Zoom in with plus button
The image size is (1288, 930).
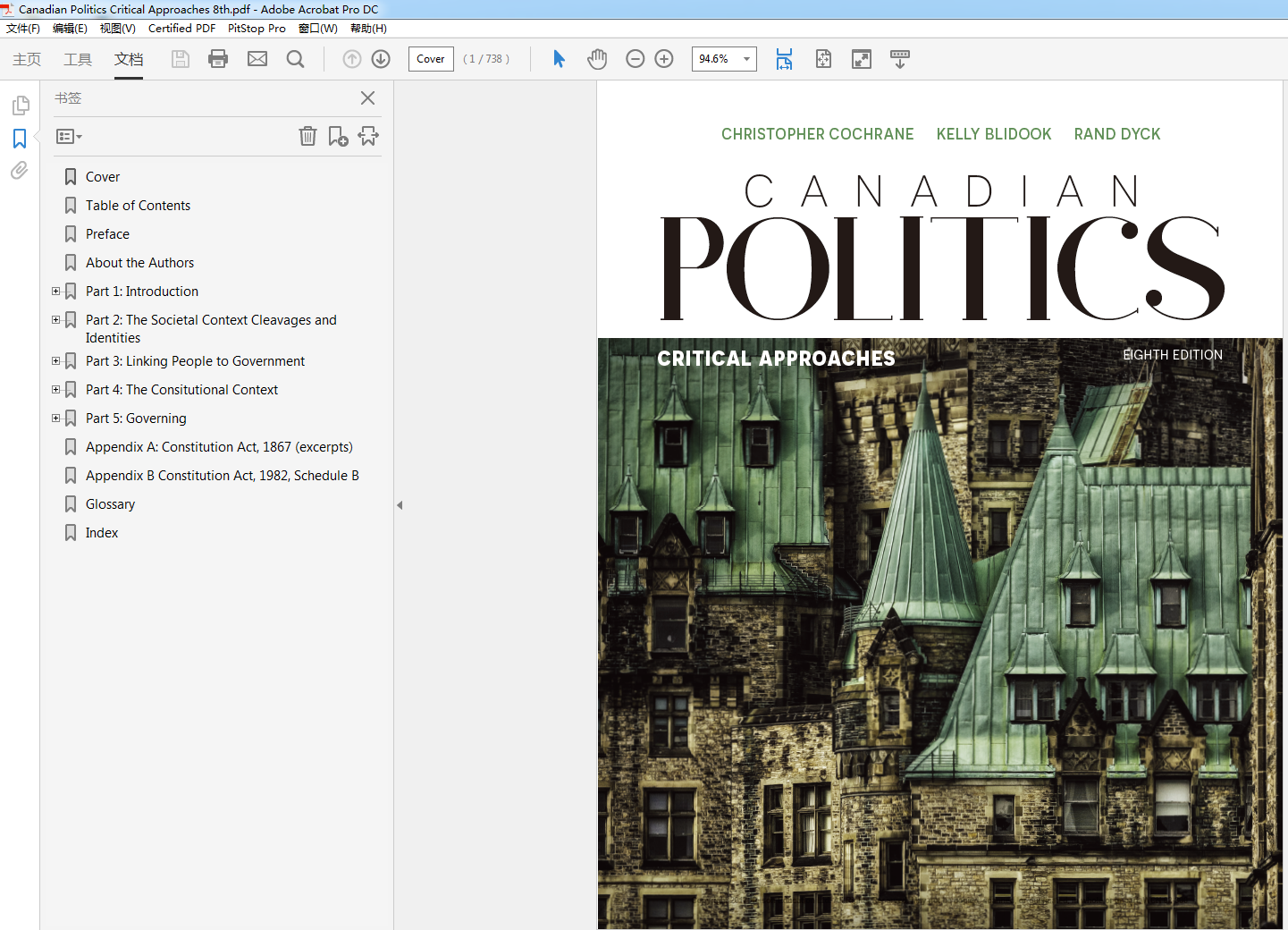pos(664,59)
